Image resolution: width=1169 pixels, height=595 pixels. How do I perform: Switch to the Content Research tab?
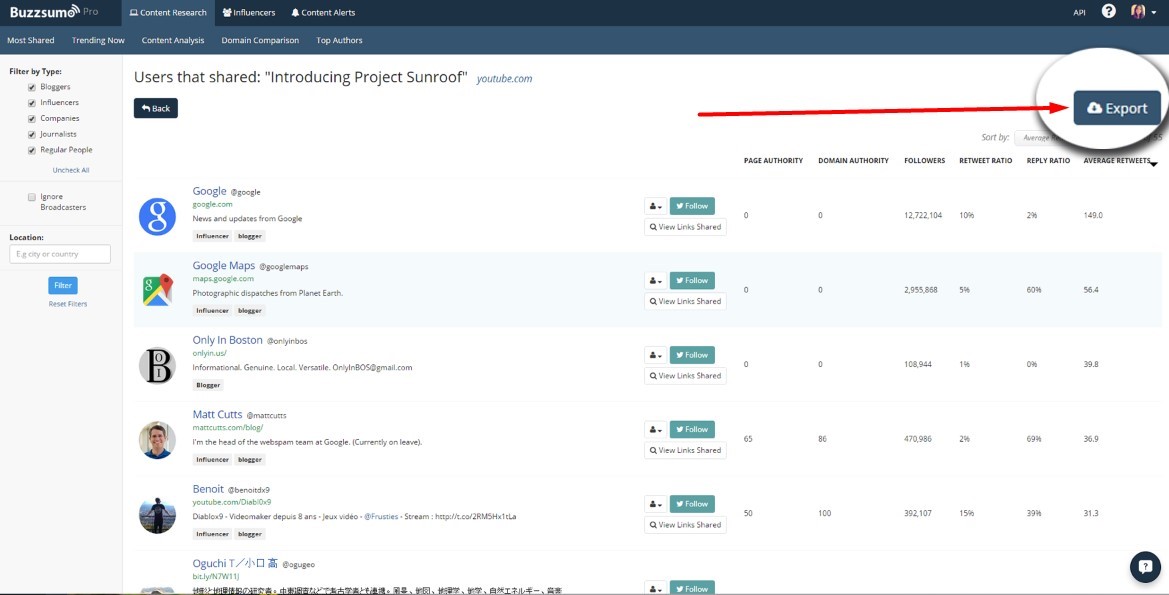point(168,13)
